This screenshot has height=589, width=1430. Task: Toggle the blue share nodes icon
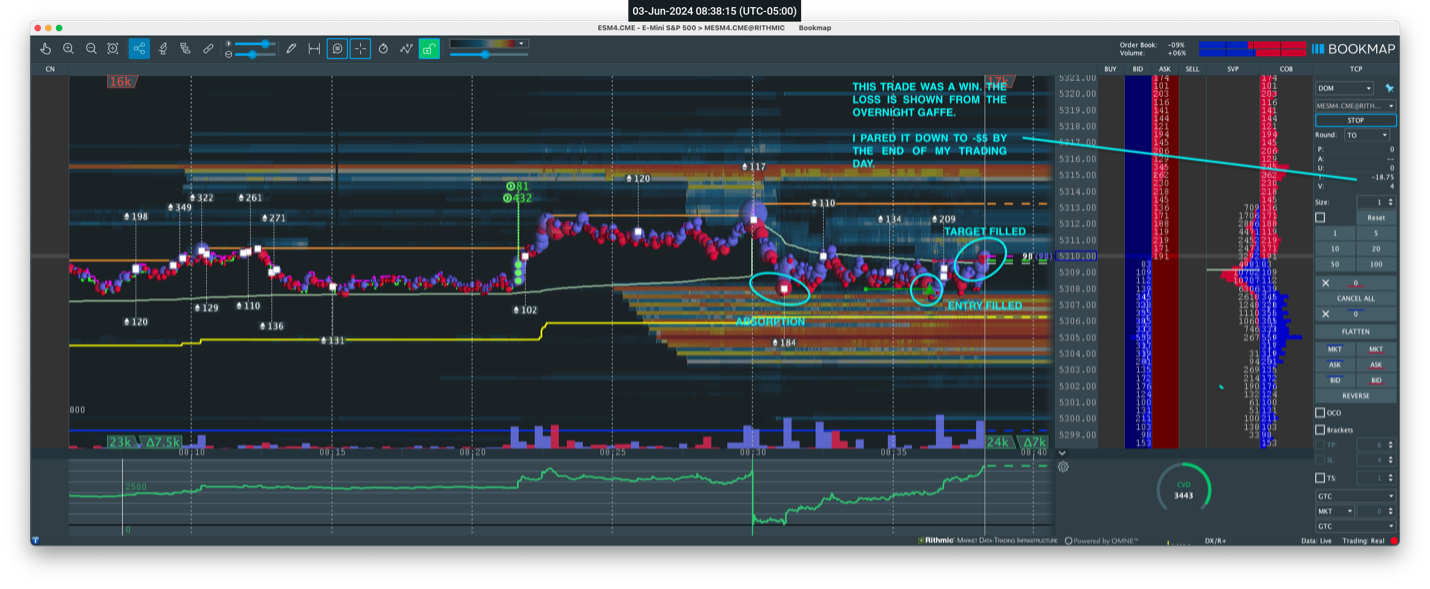point(139,48)
